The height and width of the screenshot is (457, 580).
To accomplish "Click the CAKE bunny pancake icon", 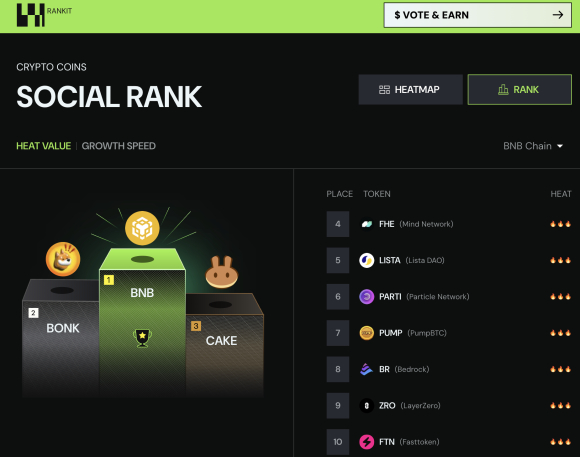I will 222,272.
